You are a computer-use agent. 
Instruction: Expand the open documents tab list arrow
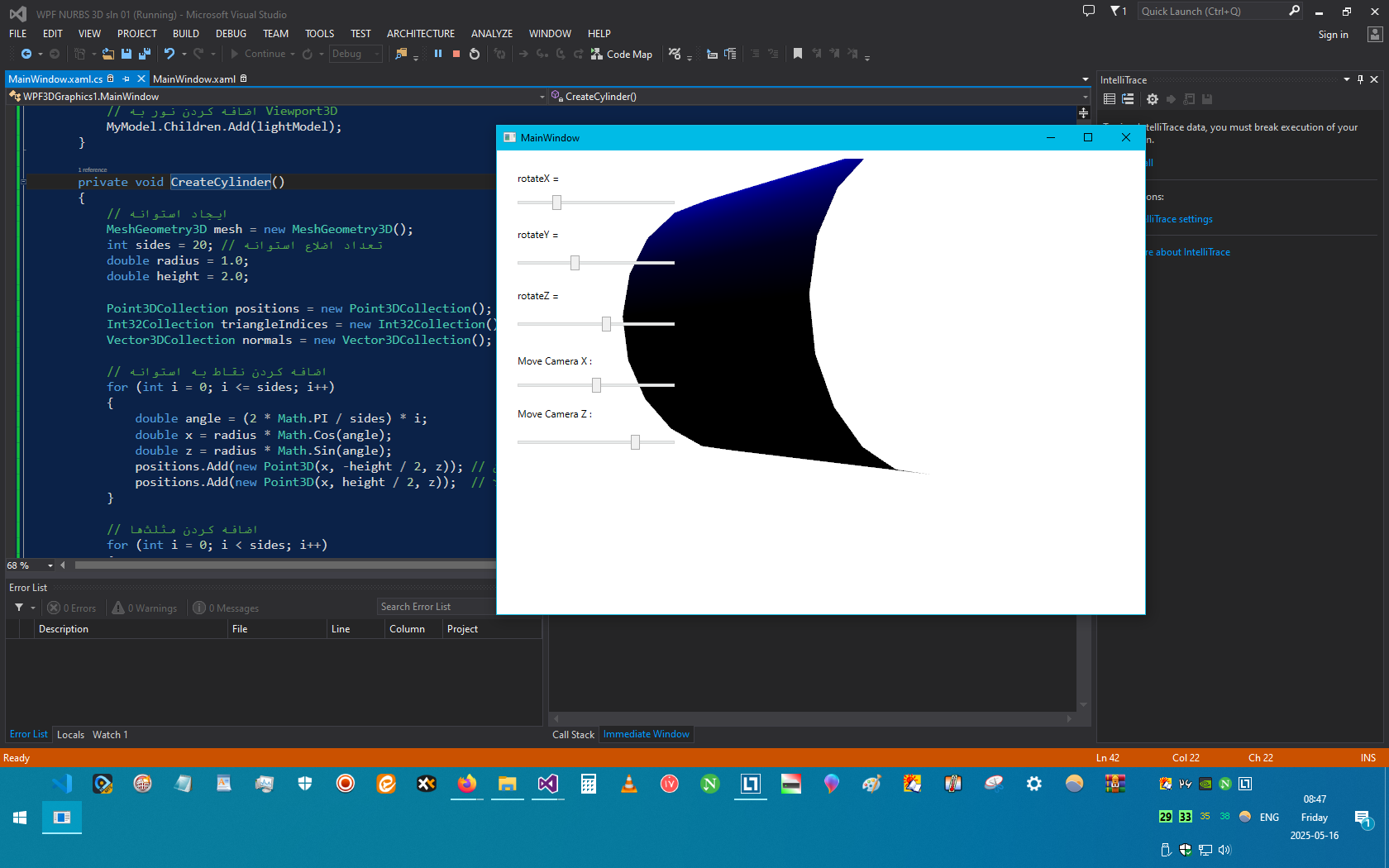pos(1085,79)
